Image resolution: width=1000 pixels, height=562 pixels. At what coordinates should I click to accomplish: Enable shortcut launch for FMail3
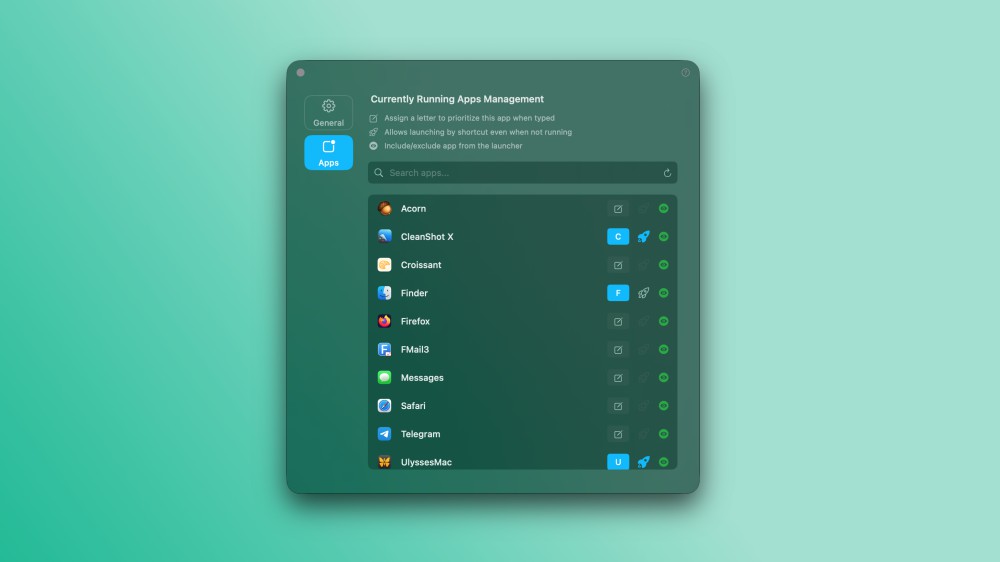click(x=643, y=350)
